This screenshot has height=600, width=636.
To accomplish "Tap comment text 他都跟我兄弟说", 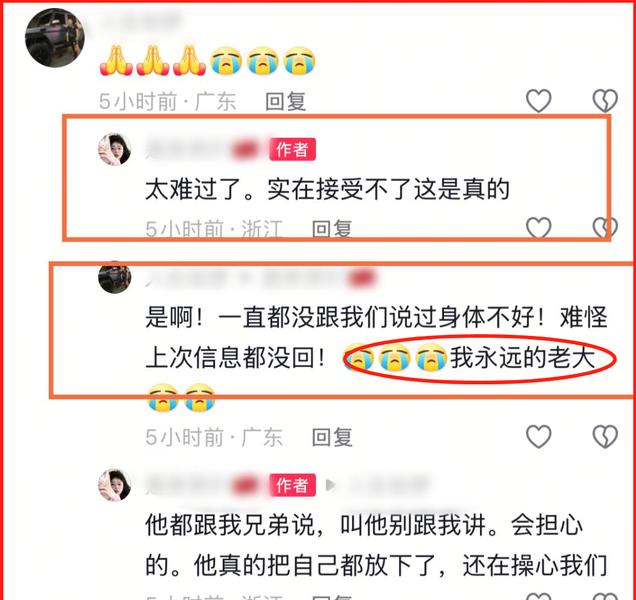I will click(x=376, y=545).
